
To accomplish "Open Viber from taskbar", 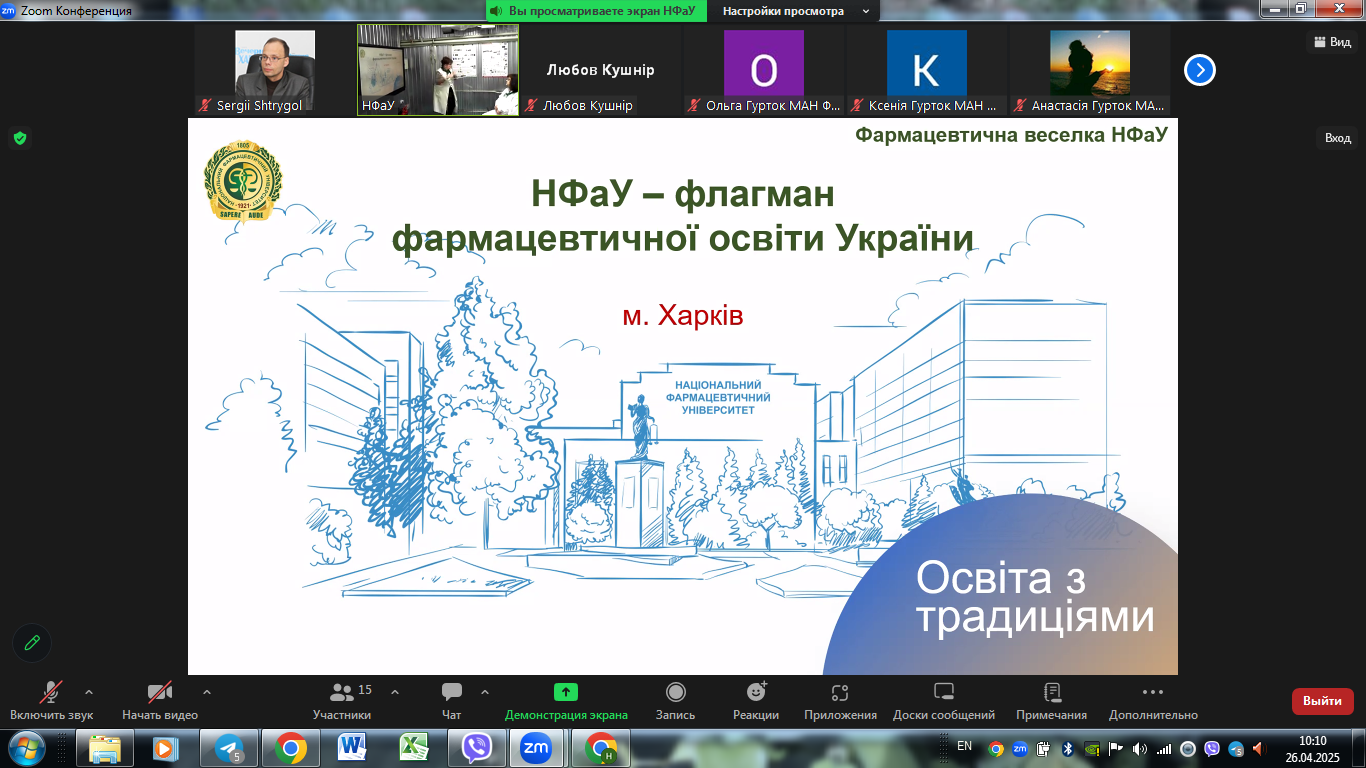I will click(477, 748).
